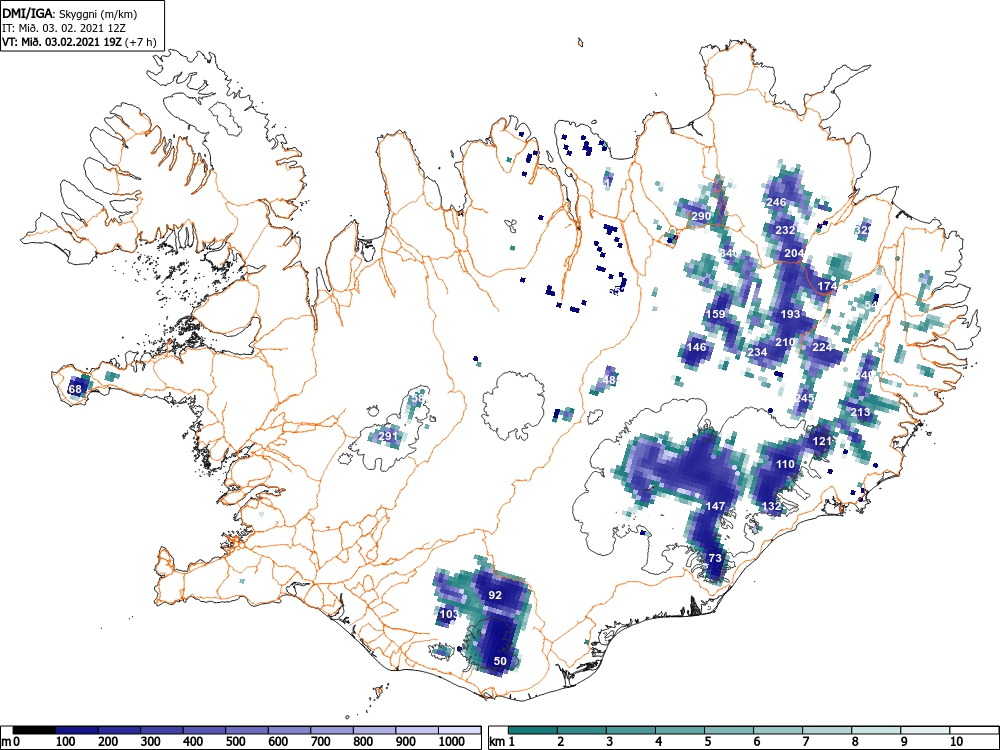The width and height of the screenshot is (1000, 750).
Task: Click the 50 value near the south coast
Action: [x=500, y=661]
